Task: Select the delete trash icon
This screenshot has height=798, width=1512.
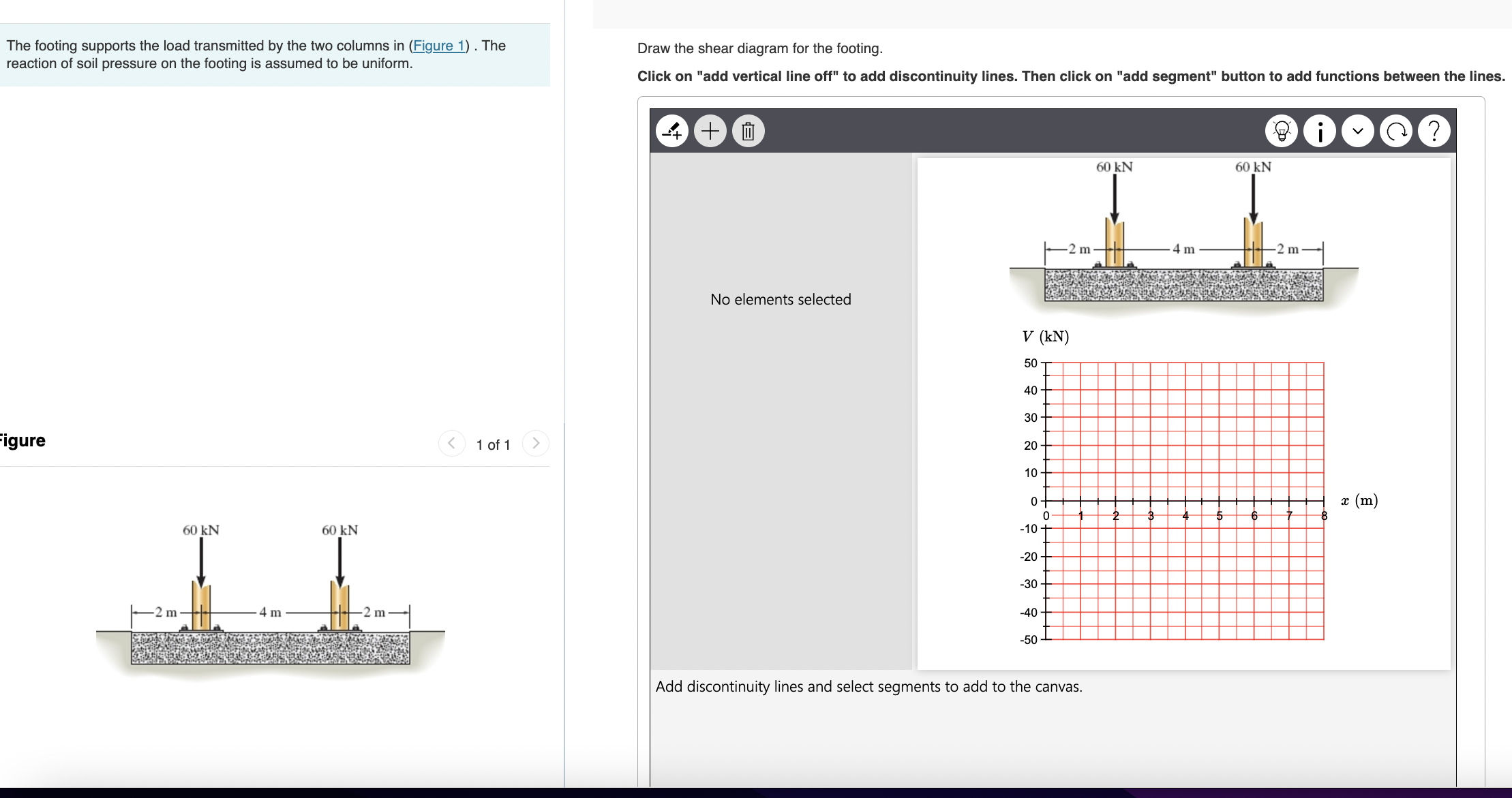Action: [x=748, y=131]
